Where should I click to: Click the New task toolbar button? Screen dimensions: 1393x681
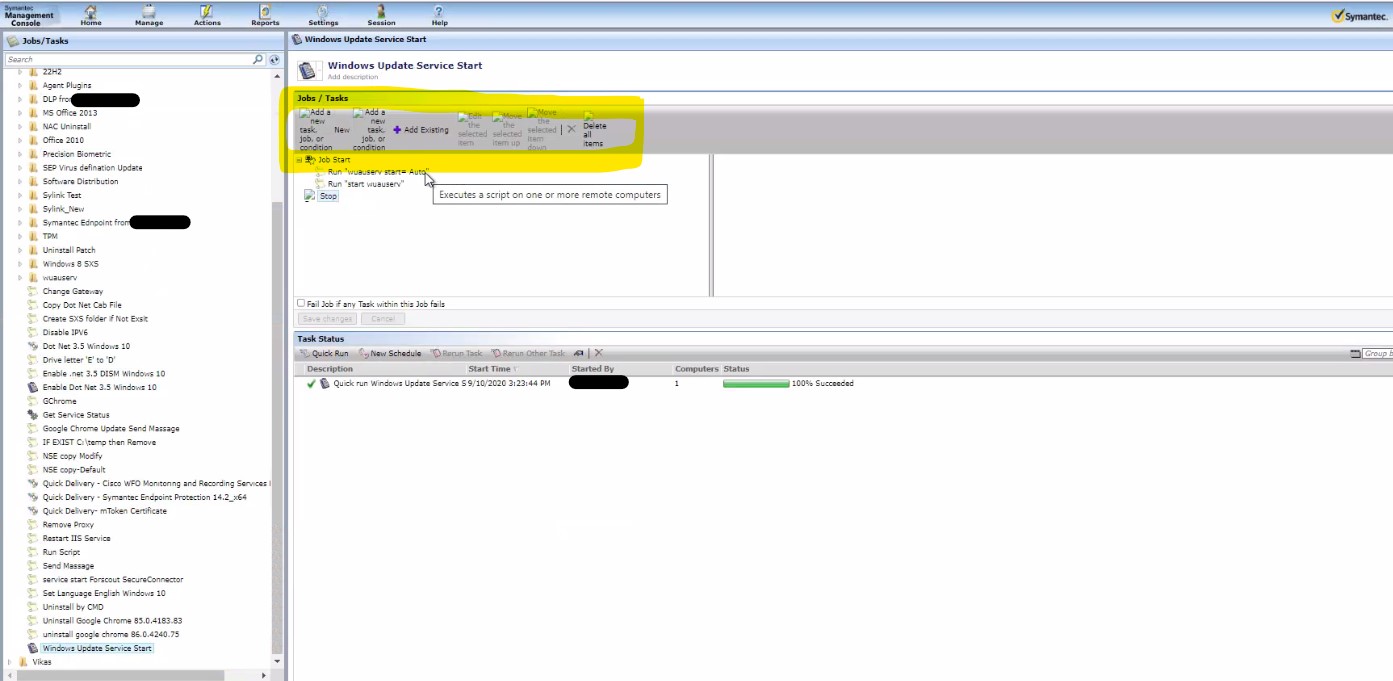click(x=342, y=130)
